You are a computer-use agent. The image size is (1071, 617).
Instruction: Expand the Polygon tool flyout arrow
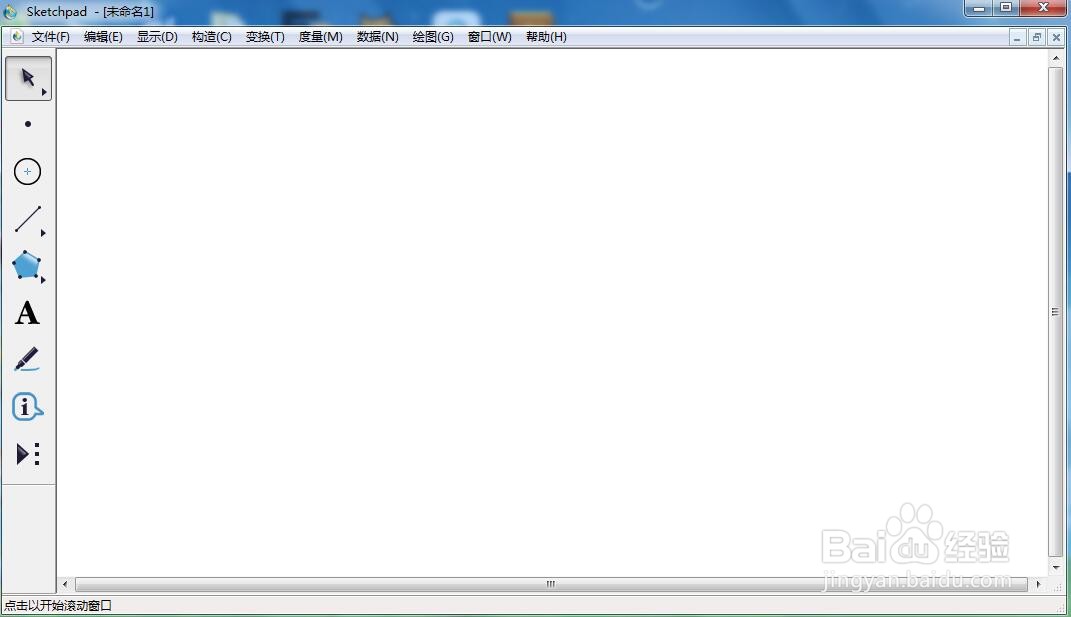tap(43, 280)
